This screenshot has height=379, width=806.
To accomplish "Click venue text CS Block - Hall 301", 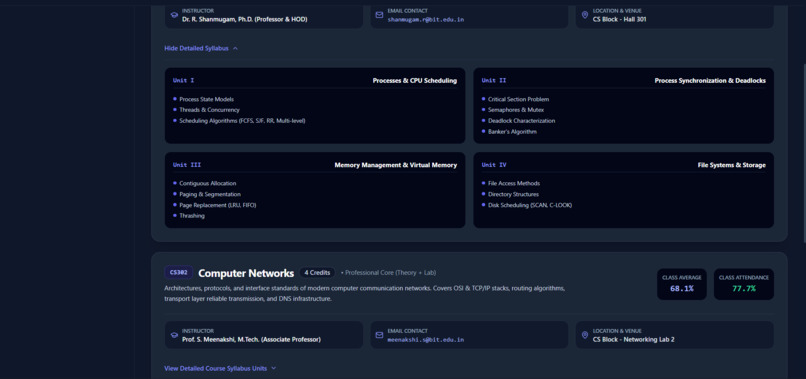I will click(619, 20).
